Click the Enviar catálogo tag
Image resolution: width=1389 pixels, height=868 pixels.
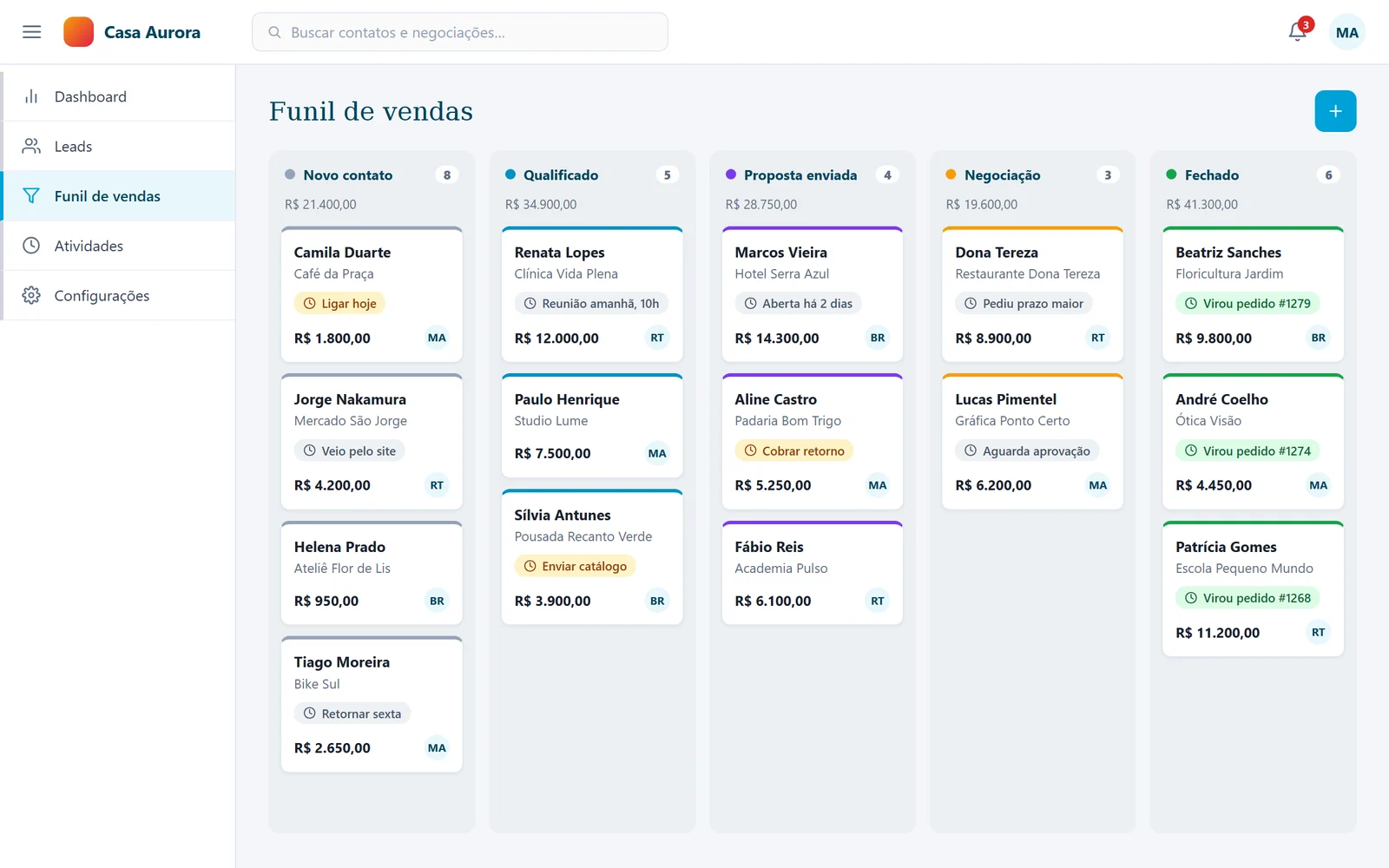(576, 566)
